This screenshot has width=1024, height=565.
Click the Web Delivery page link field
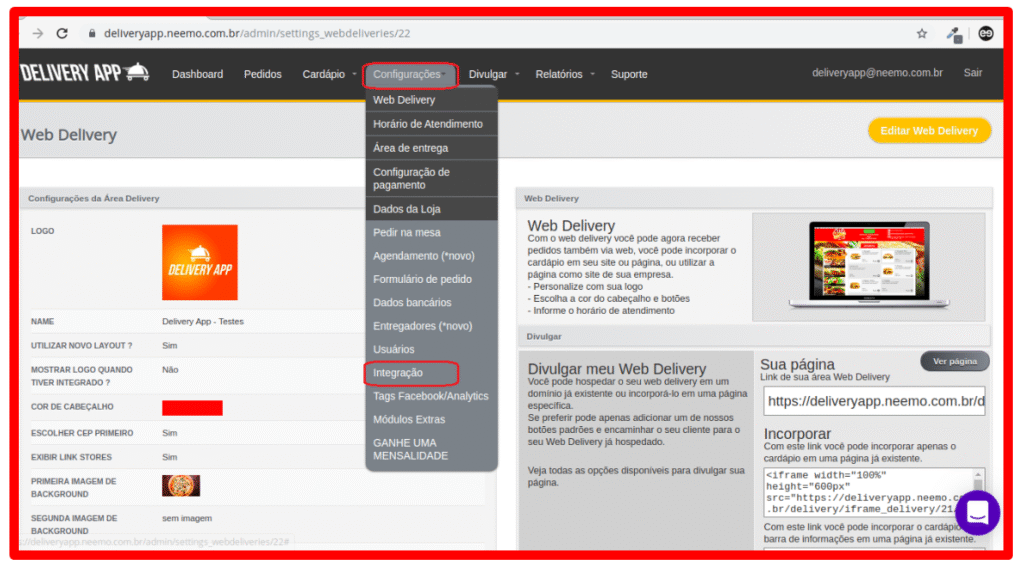tap(873, 402)
